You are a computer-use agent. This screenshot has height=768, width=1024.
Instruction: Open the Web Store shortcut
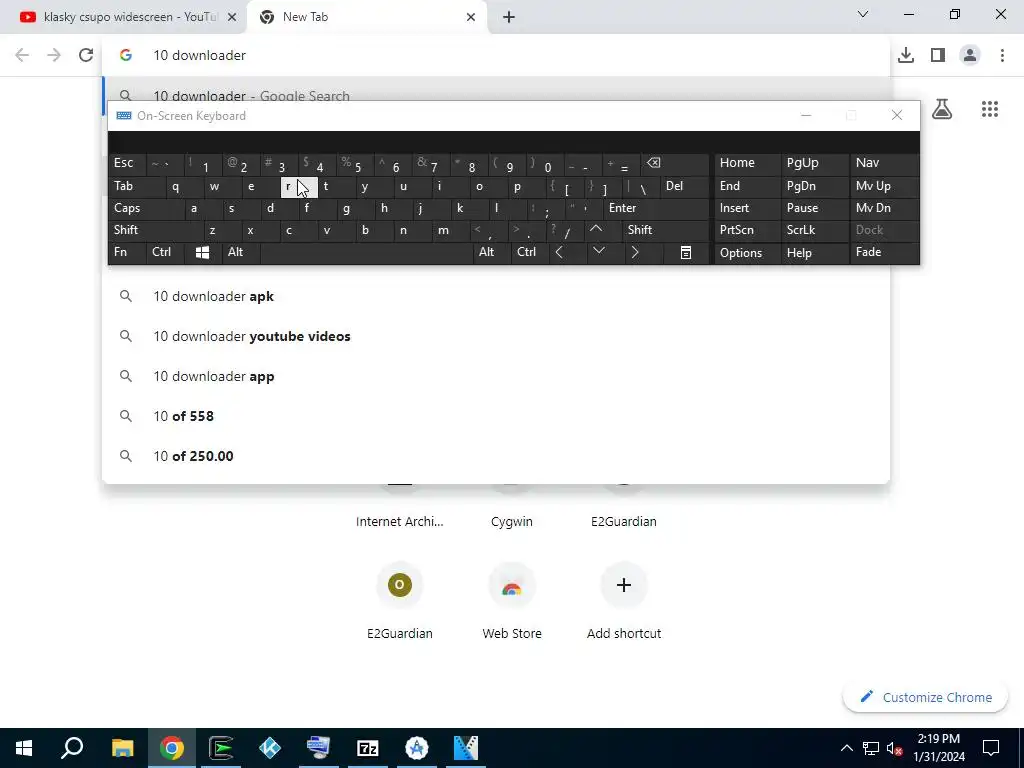point(511,601)
